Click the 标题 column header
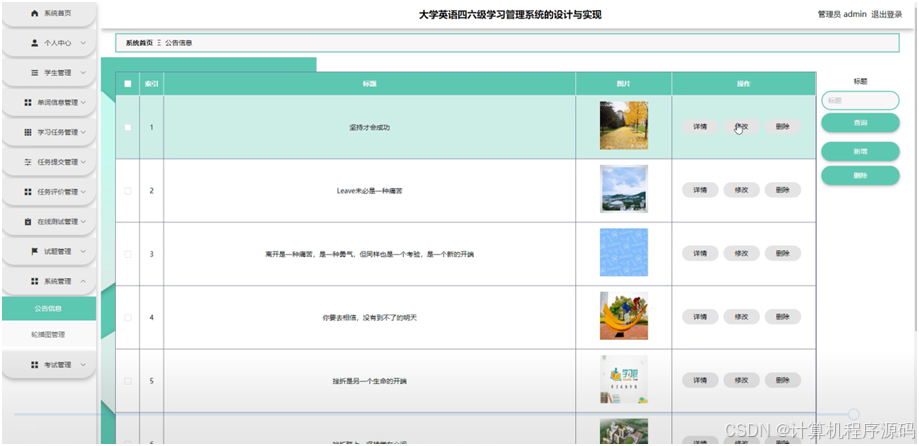 tap(369, 84)
